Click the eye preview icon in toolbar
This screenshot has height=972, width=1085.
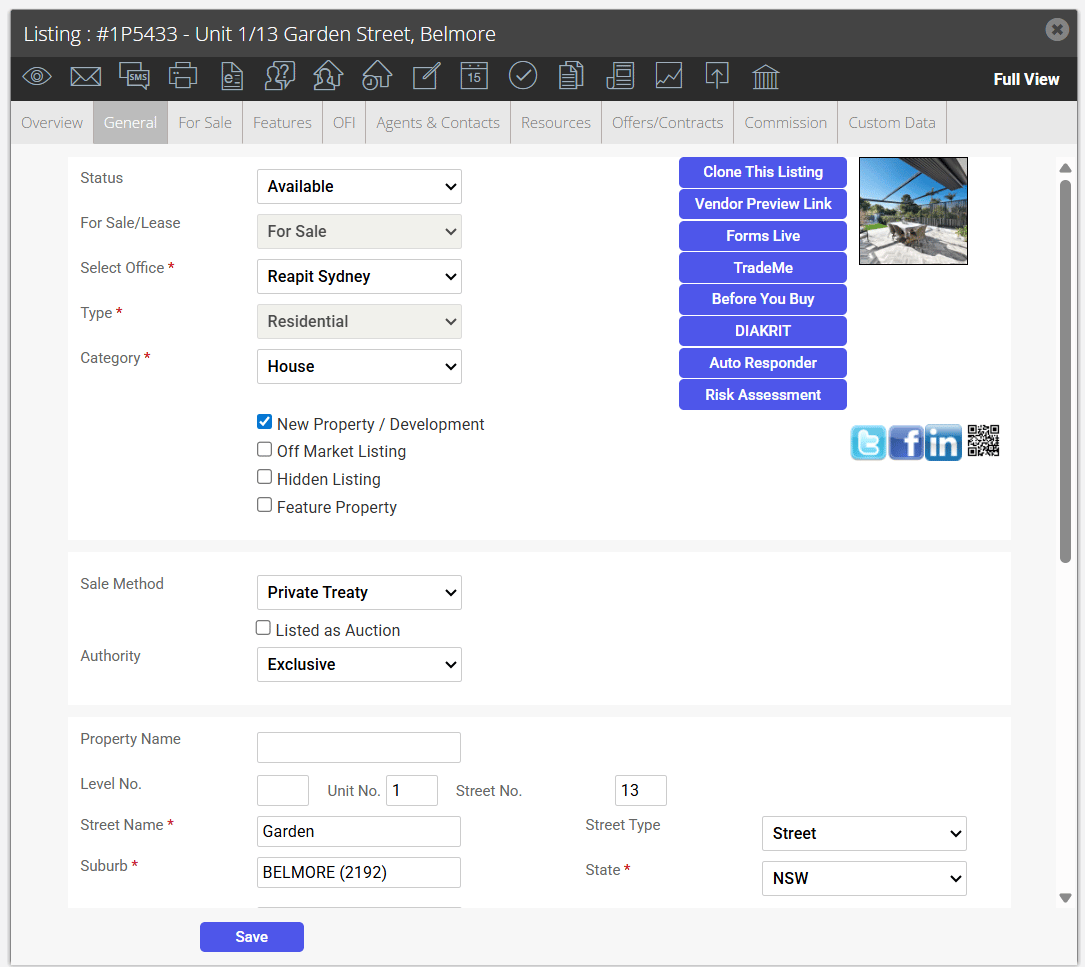click(x=37, y=77)
